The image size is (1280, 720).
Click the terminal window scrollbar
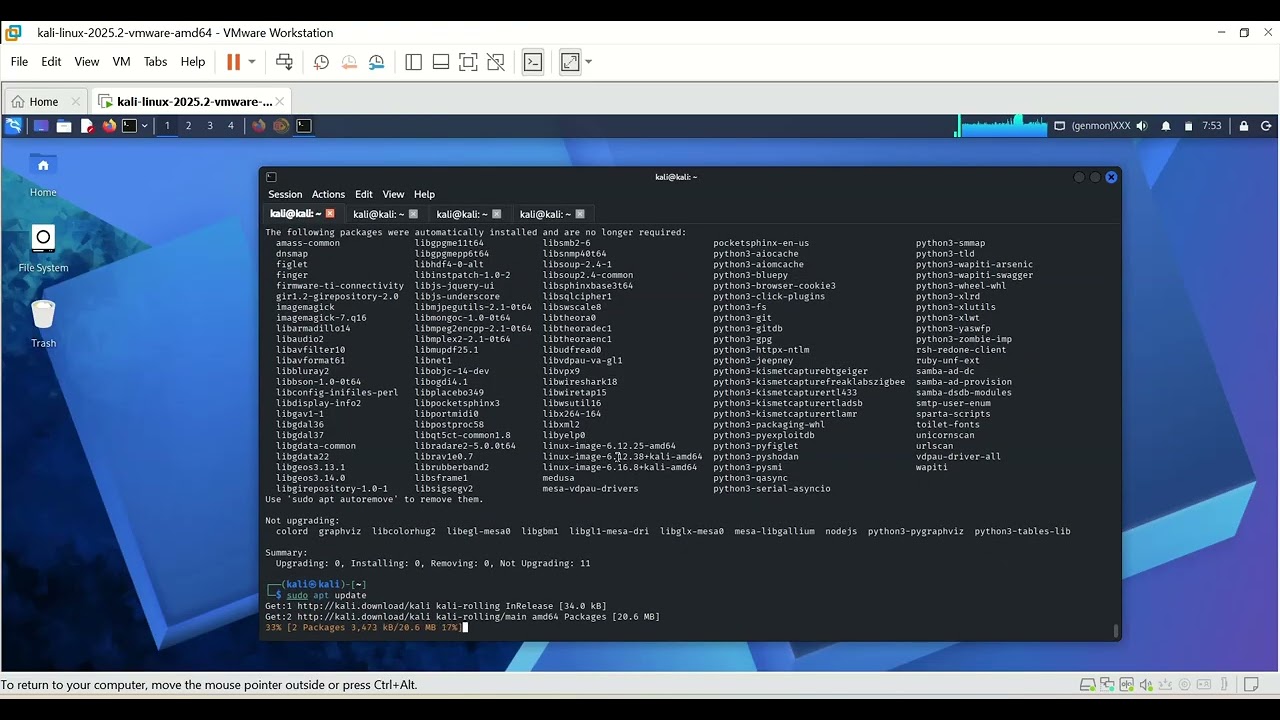1116,631
